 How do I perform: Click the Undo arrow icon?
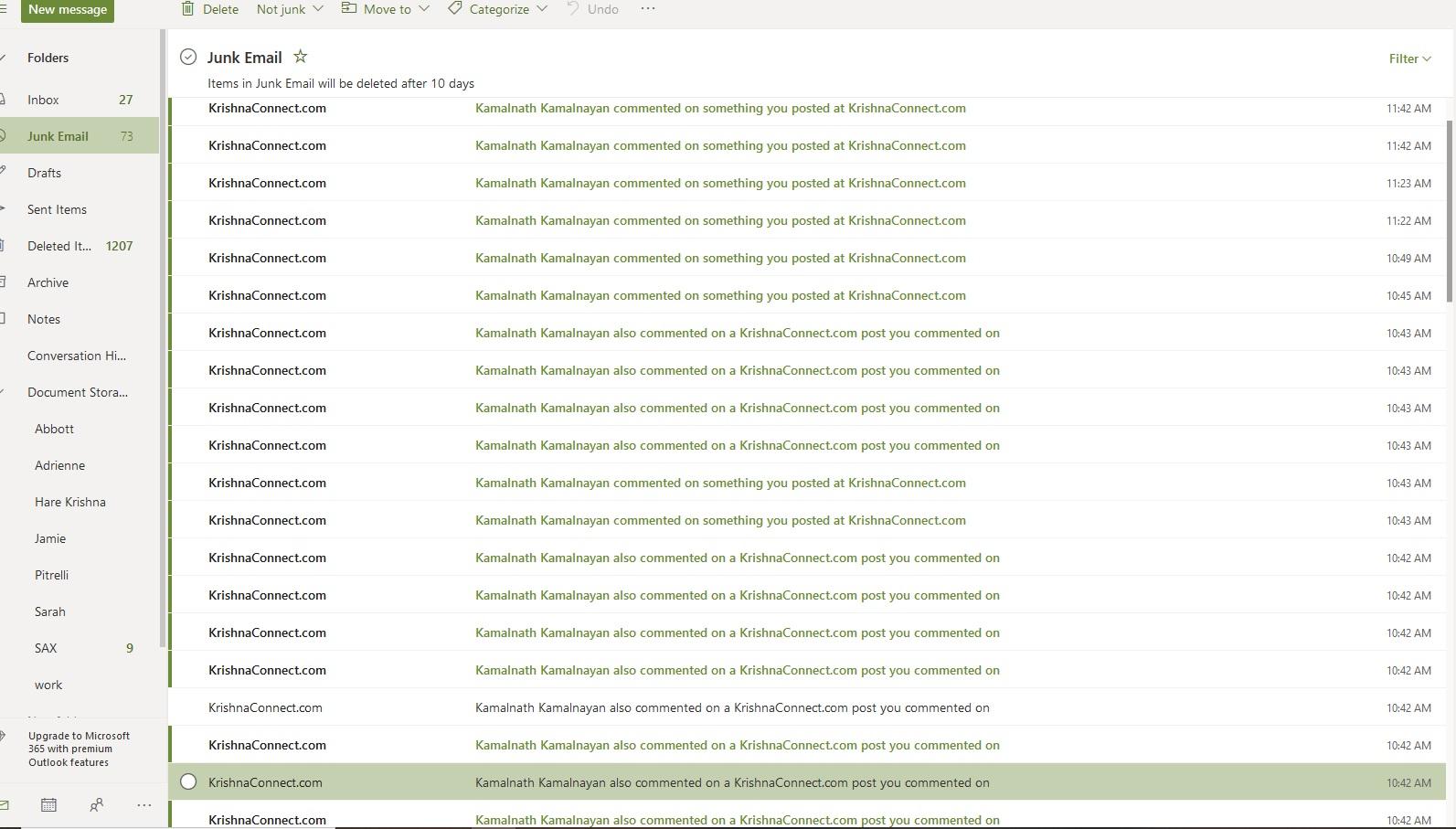click(x=573, y=8)
